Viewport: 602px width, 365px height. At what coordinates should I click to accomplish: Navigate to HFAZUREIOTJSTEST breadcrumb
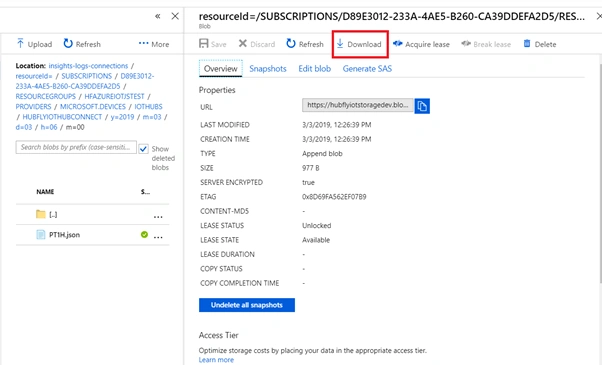point(114,96)
